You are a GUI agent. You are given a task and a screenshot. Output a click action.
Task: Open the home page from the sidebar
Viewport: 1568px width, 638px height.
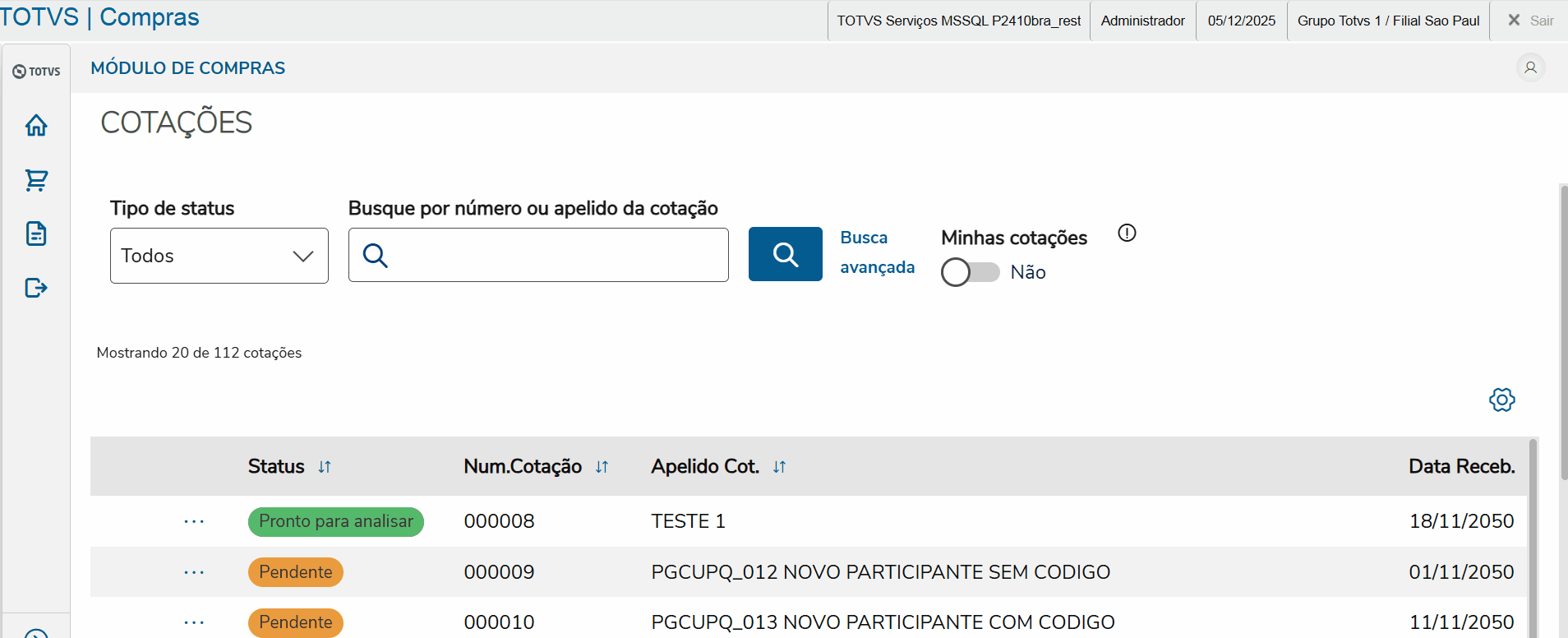pos(36,126)
